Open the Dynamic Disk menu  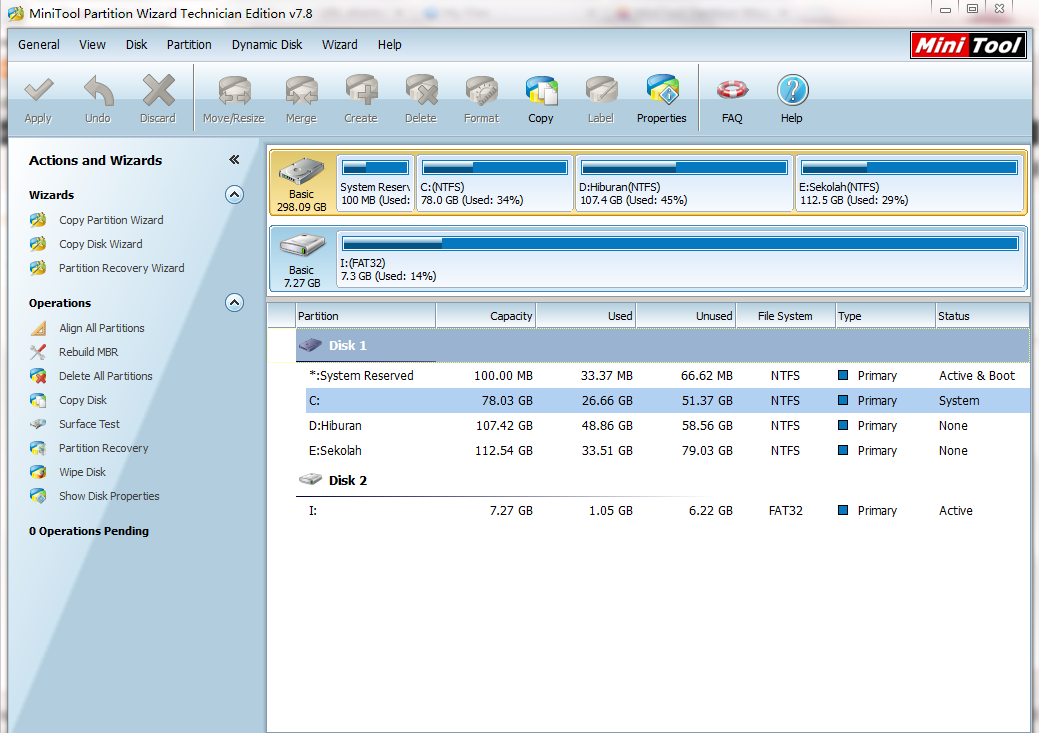[267, 44]
